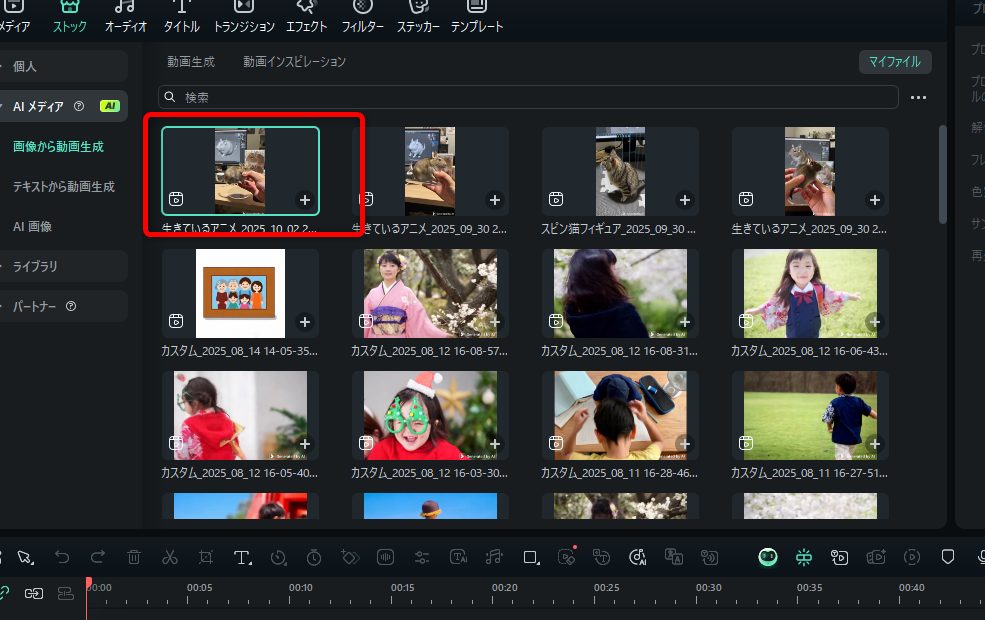Click the crop tool icon

(206, 557)
